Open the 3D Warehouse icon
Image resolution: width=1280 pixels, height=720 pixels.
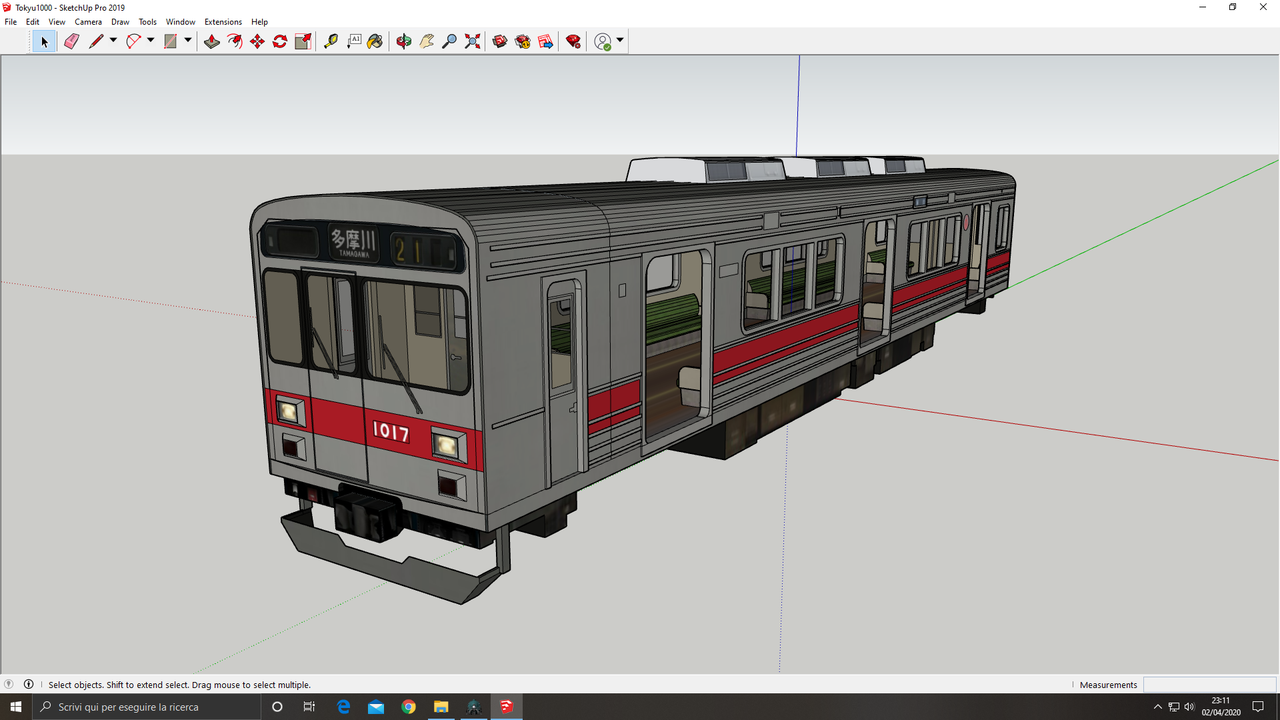(500, 41)
